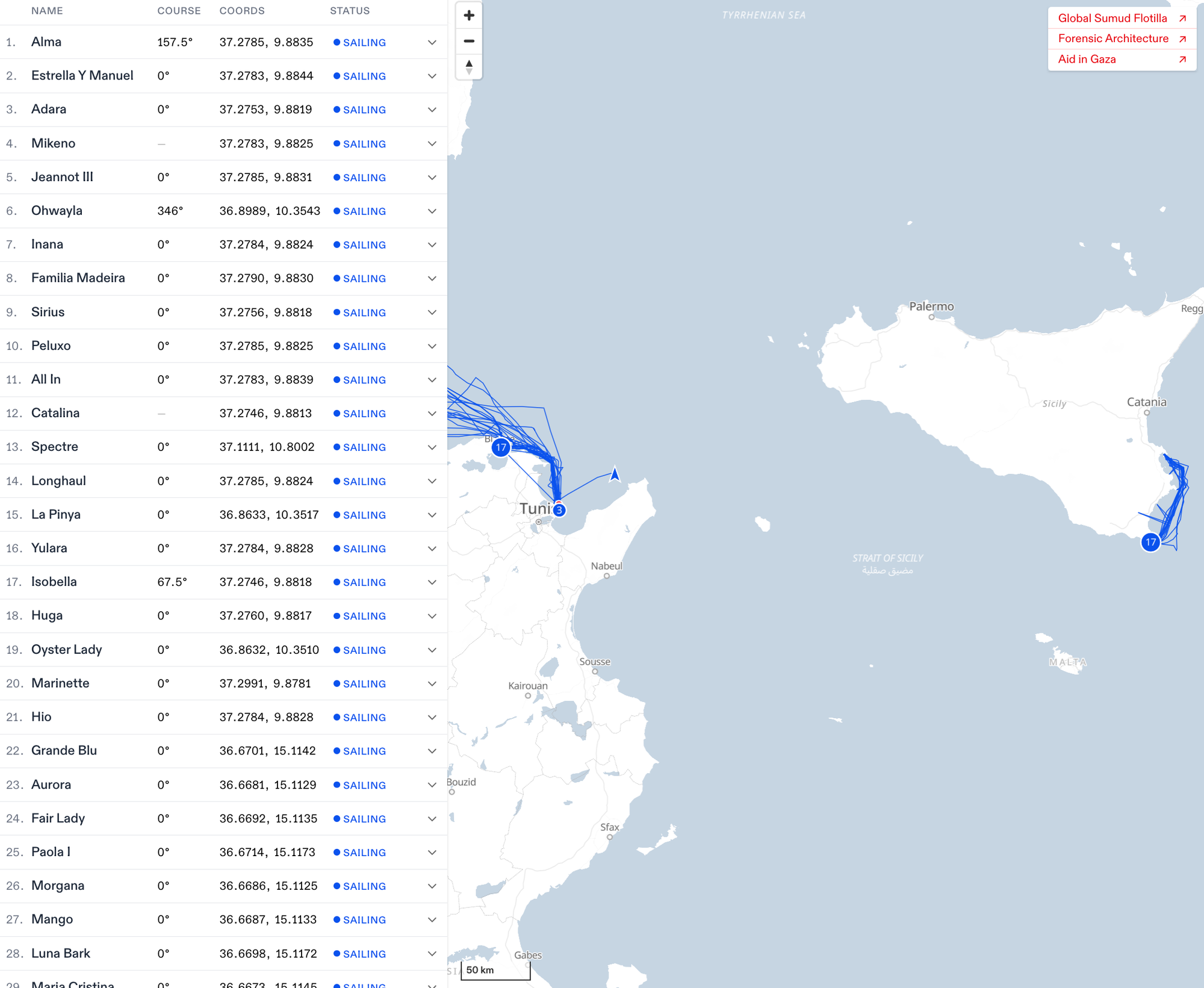Viewport: 1204px width, 988px height.
Task: Zoom out of the map
Action: coord(469,41)
